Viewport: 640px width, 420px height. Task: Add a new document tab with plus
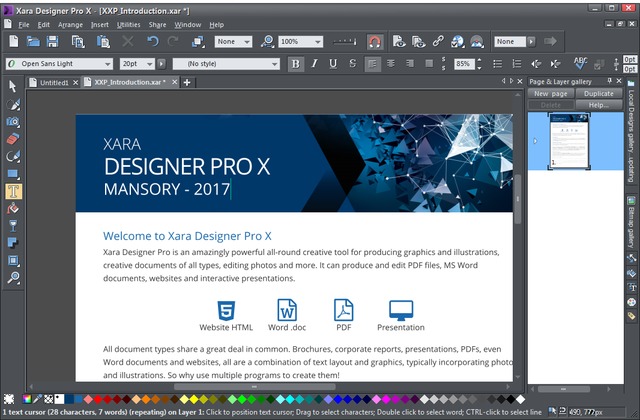click(x=187, y=82)
